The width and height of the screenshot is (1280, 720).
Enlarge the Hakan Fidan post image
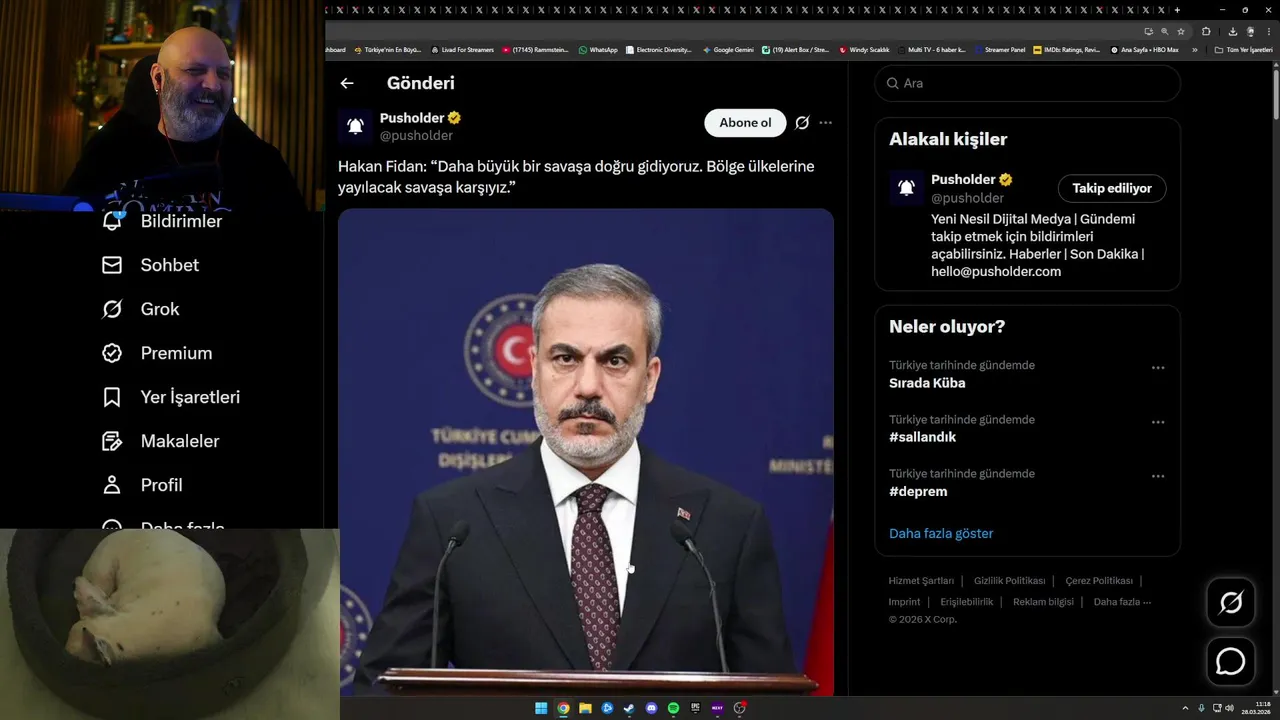click(586, 452)
